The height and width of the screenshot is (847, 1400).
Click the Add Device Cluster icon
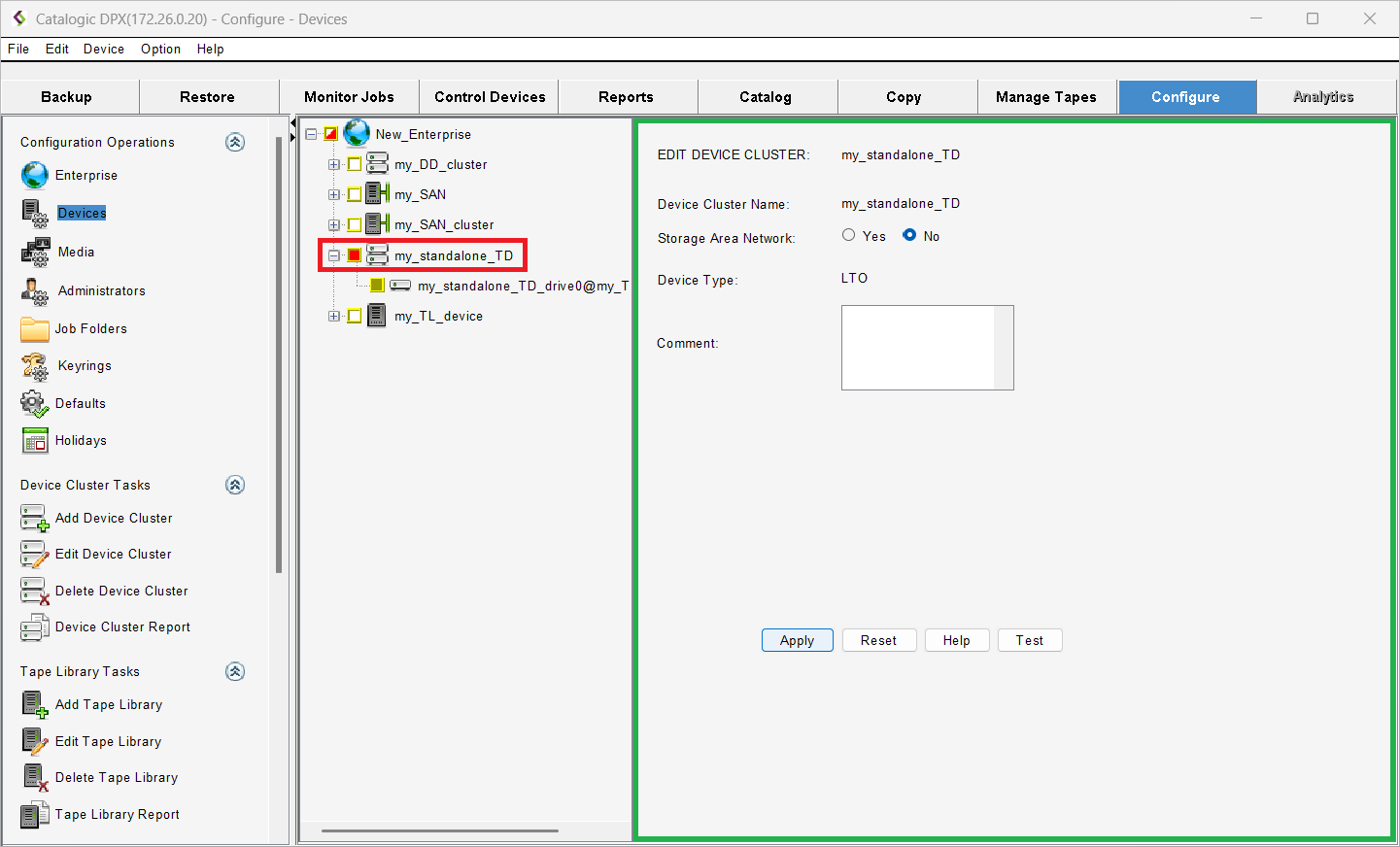(35, 519)
